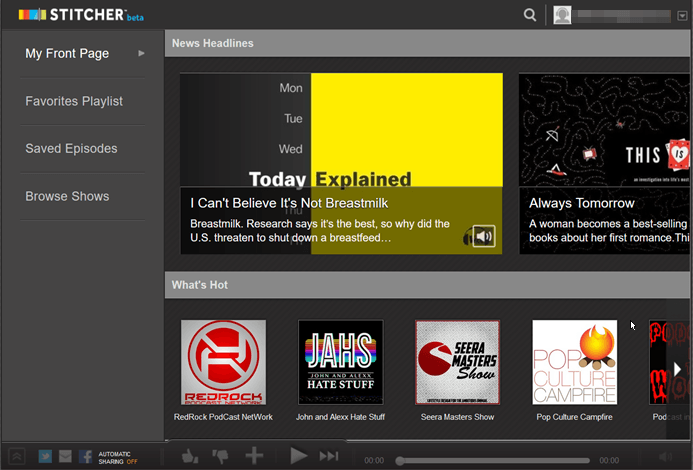Play episode using speaker icon on Today Explained
This screenshot has width=693, height=470.
[484, 237]
